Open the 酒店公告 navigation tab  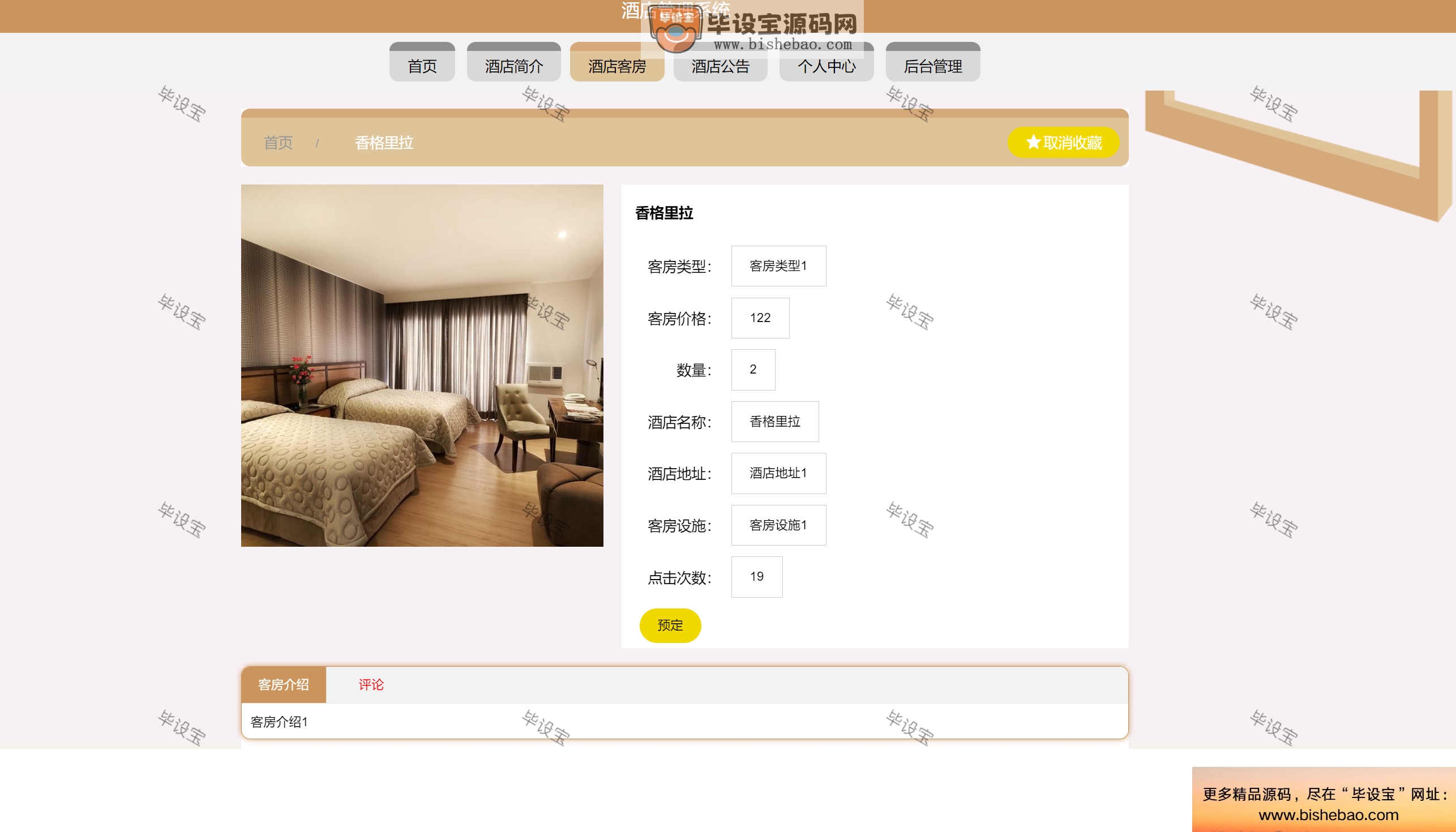click(x=720, y=62)
